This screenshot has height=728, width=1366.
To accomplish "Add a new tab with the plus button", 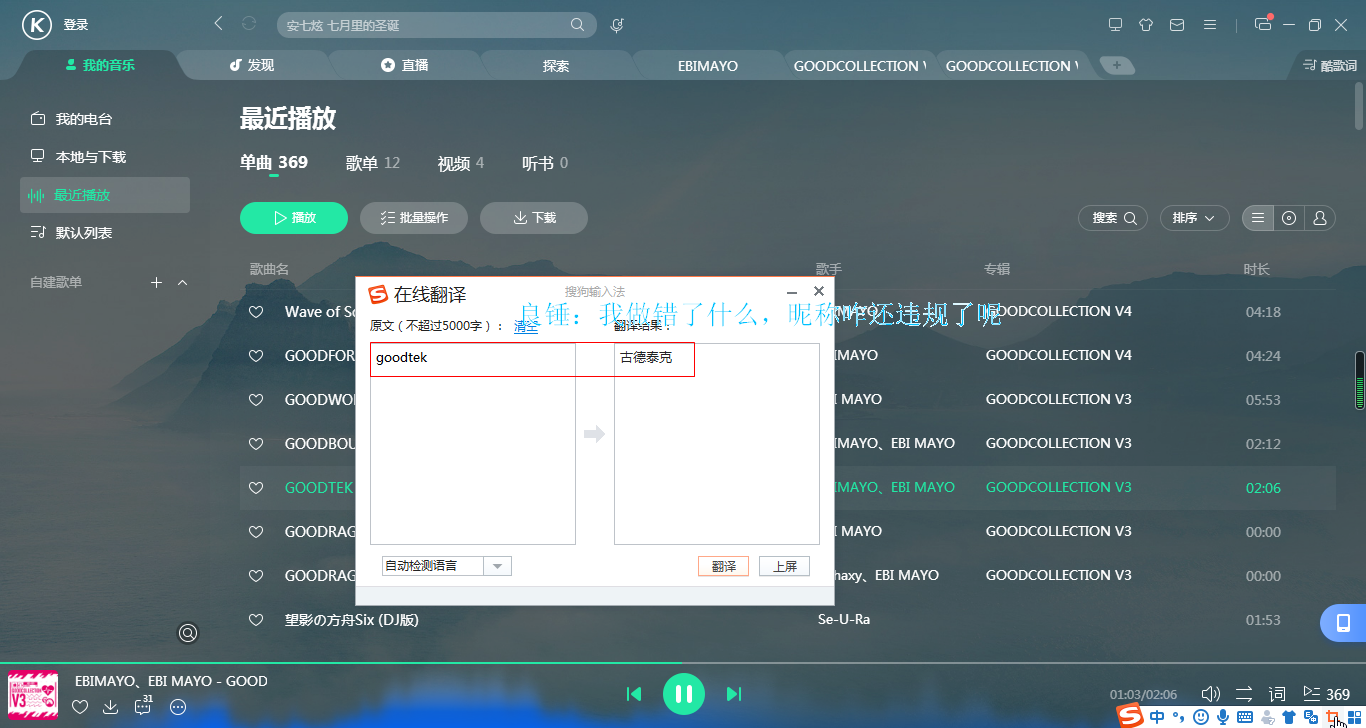I will click(1117, 66).
